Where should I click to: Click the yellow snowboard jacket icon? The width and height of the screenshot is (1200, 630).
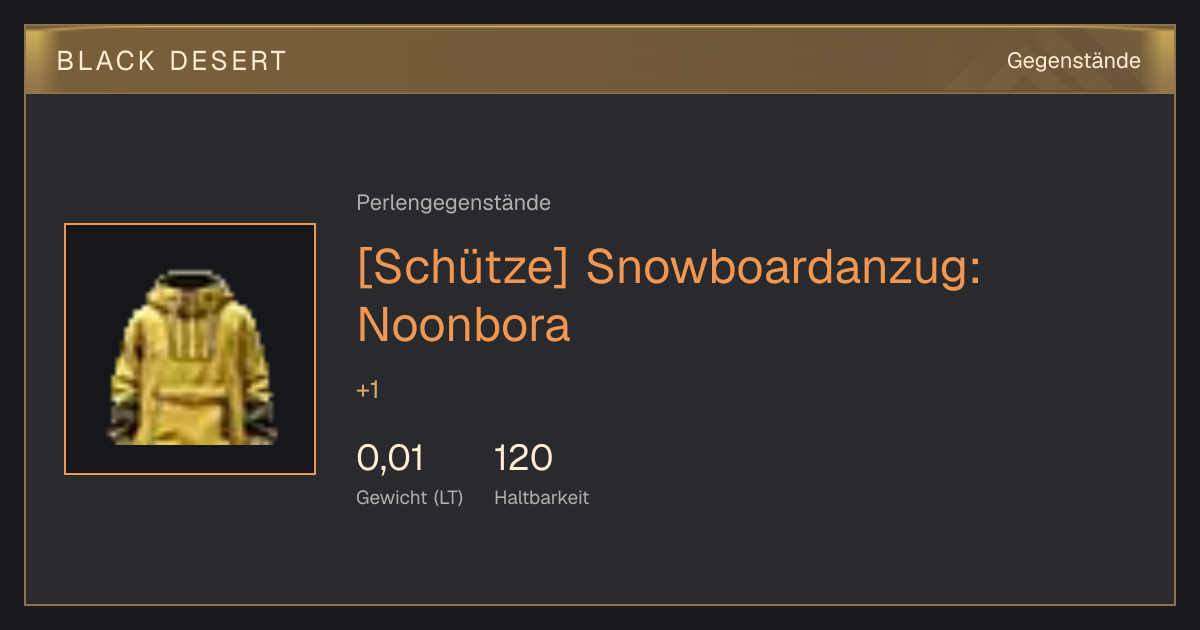(190, 356)
